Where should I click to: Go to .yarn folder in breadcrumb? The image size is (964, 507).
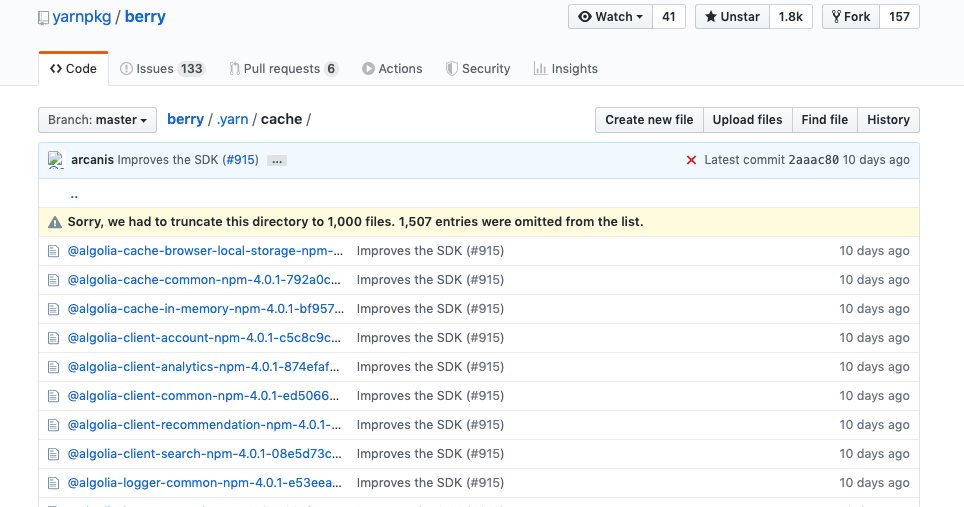pos(232,119)
